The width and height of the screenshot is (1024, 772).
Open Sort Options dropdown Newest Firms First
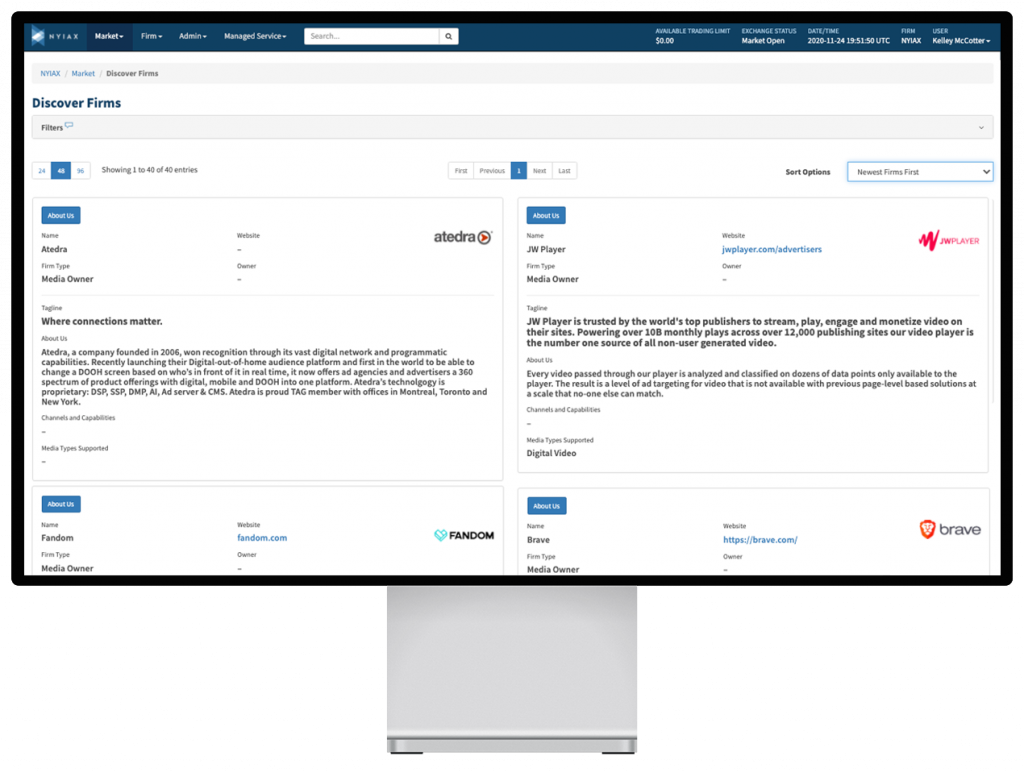click(920, 172)
